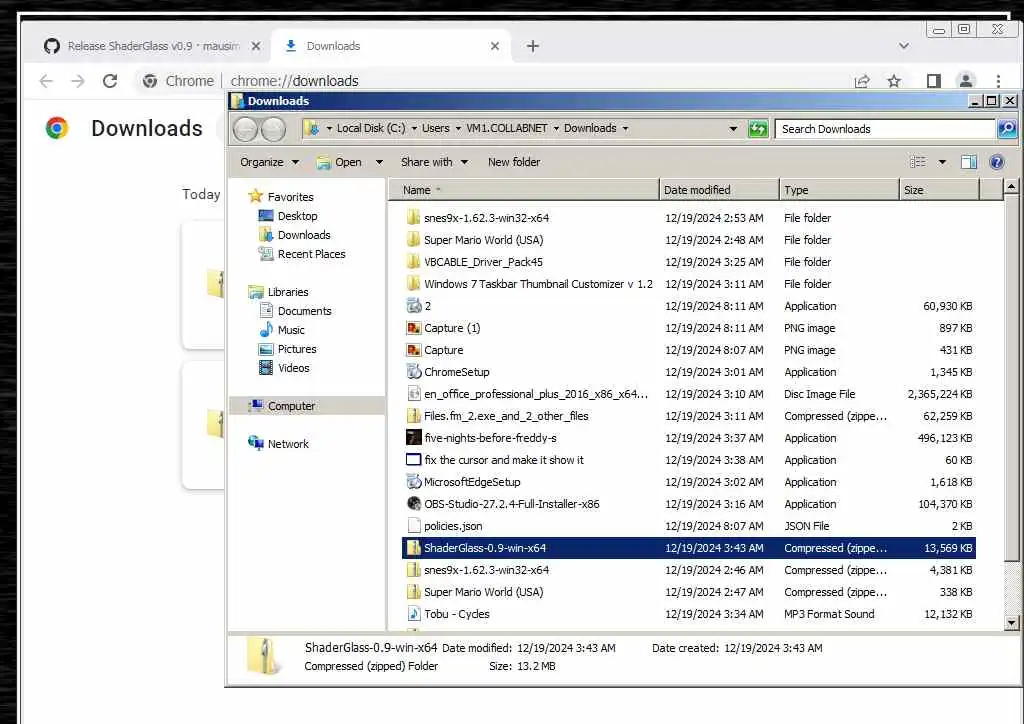The image size is (1024, 724).
Task: Click Chrome forward arrow
Action: (x=78, y=81)
